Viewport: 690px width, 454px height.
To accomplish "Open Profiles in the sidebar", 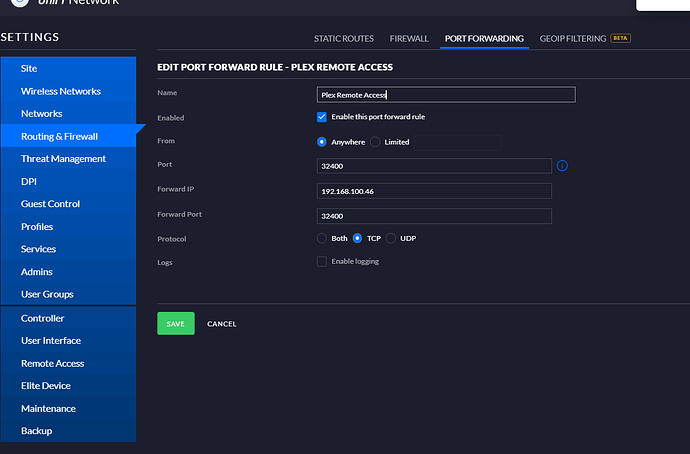I will (x=68, y=227).
